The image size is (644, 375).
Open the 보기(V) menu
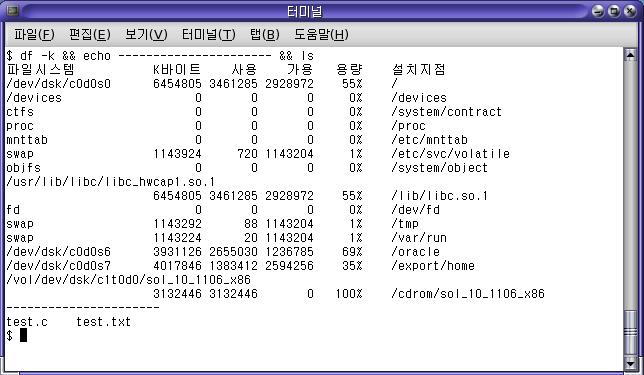coord(146,35)
